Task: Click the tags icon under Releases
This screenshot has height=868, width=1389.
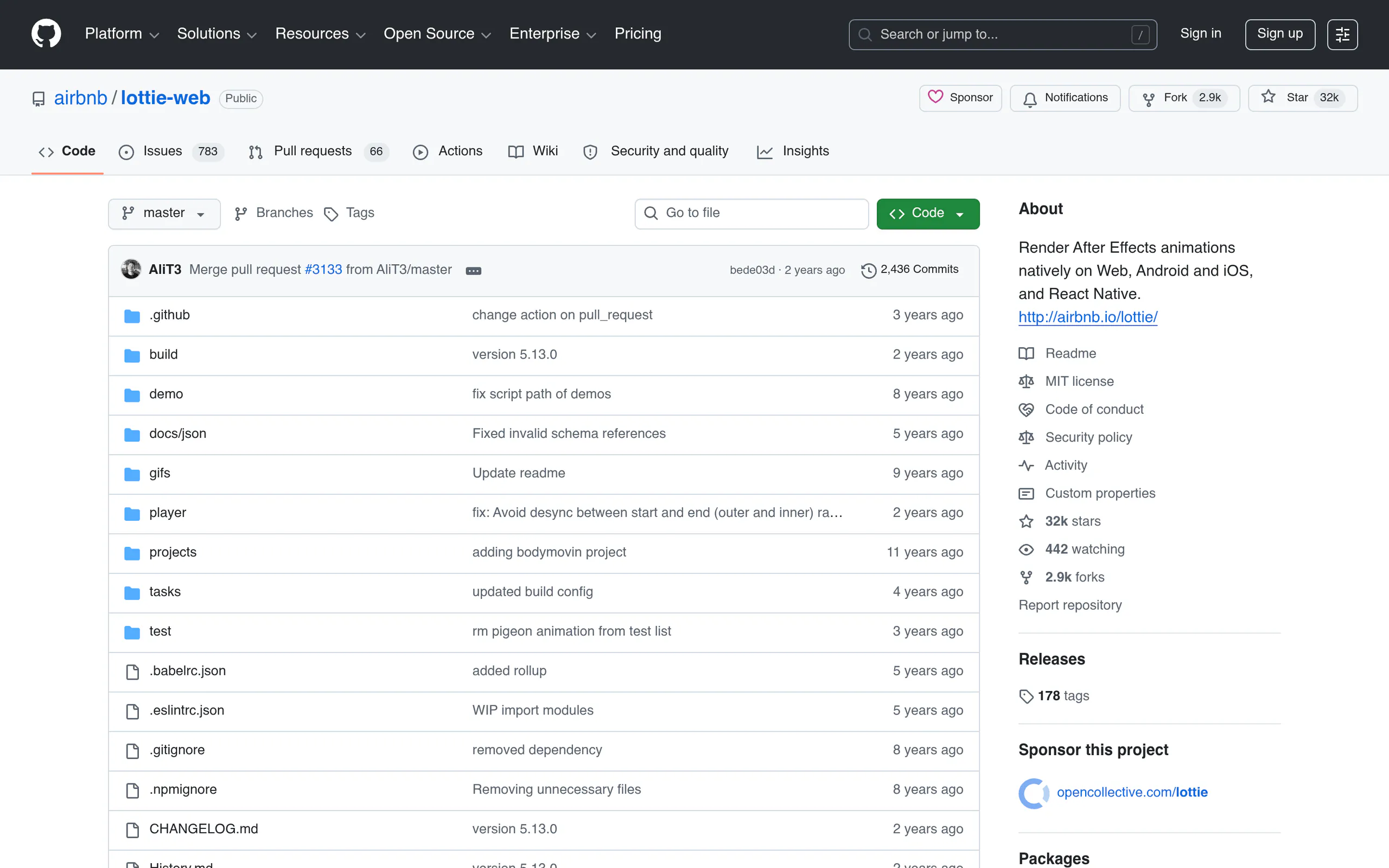Action: pos(1026,697)
